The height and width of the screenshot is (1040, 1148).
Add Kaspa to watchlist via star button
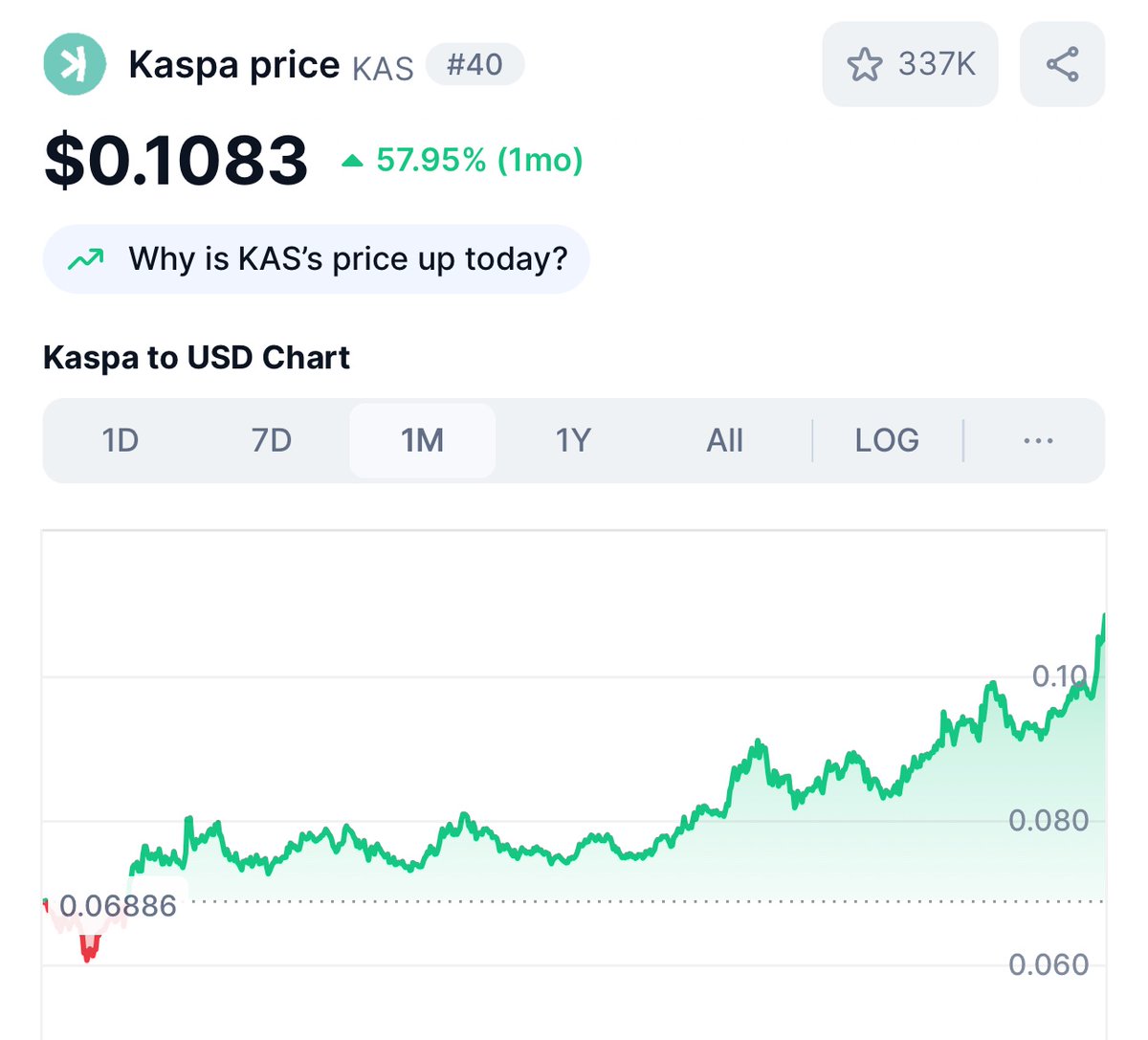[x=910, y=64]
